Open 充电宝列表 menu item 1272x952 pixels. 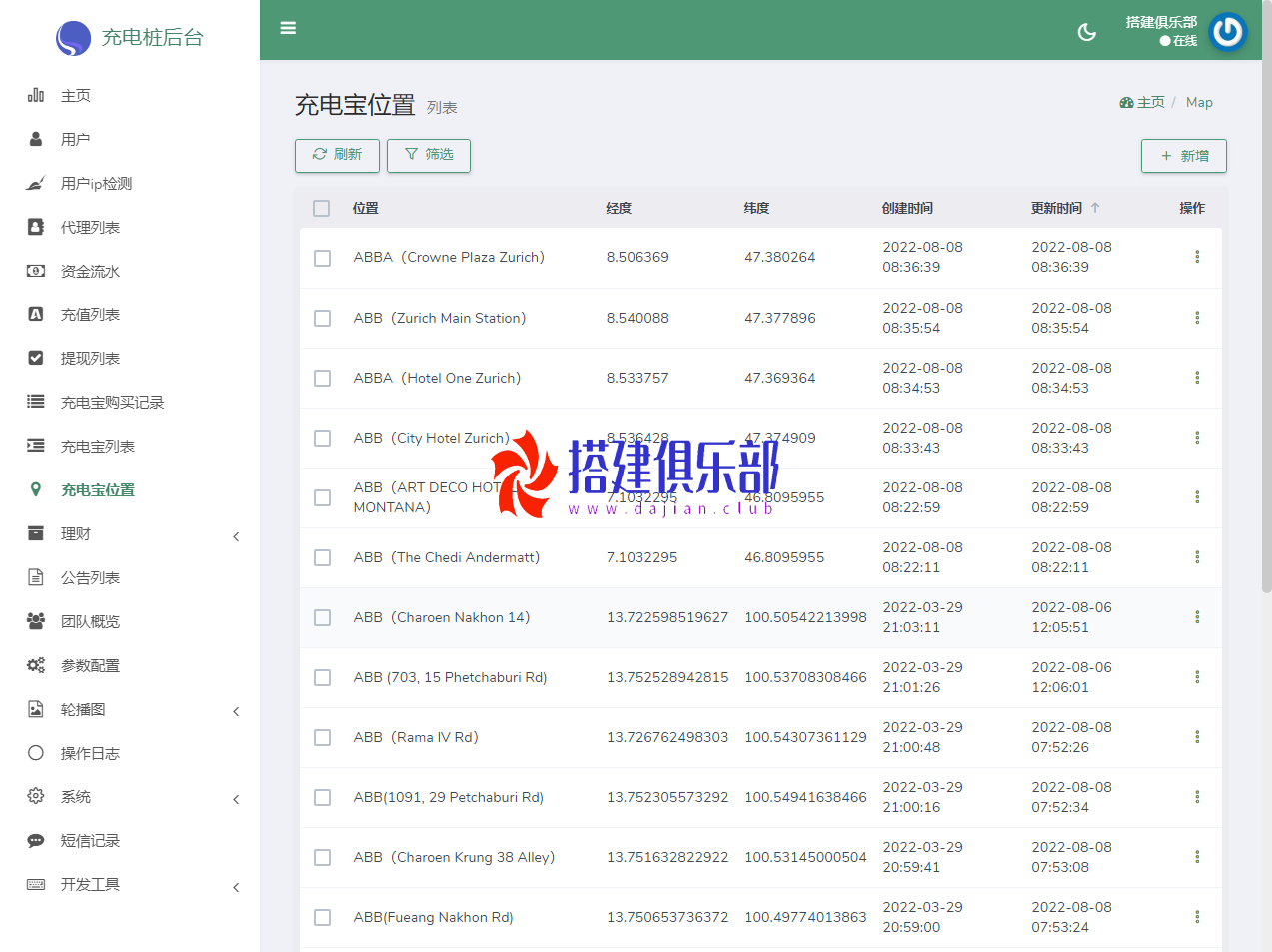(98, 446)
